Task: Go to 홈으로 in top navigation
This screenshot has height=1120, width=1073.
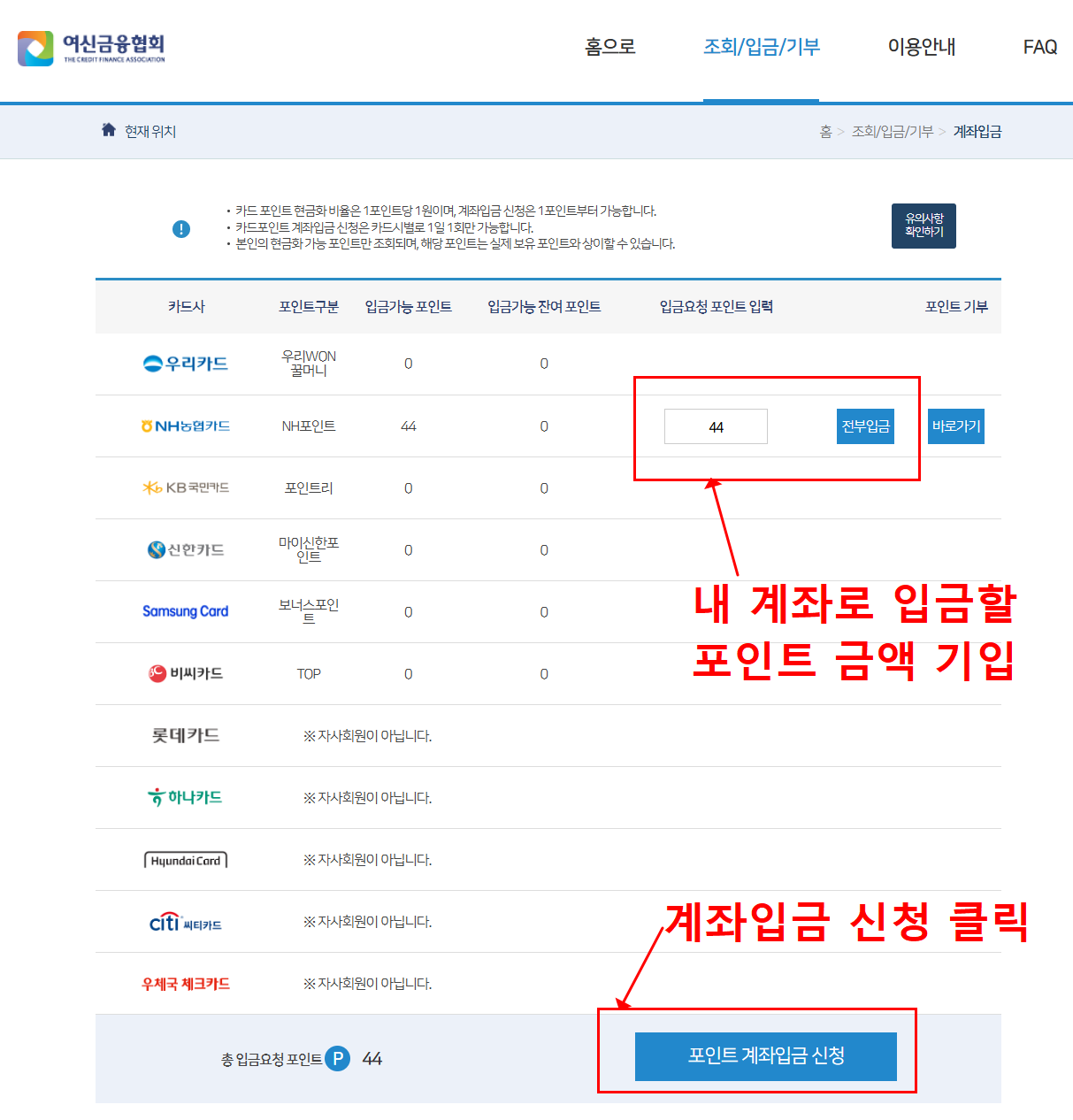Action: [610, 47]
